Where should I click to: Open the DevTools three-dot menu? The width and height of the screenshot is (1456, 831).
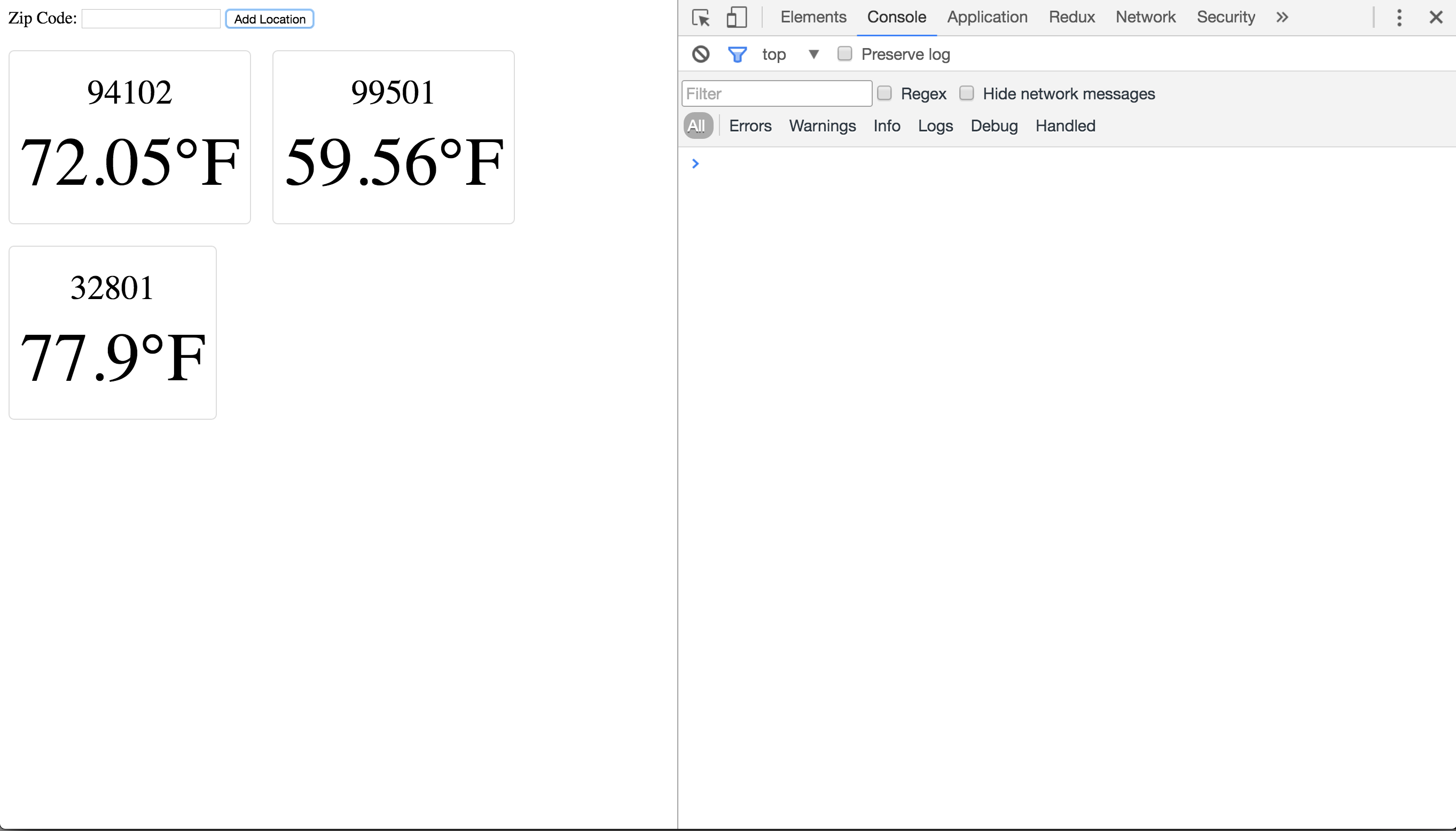point(1398,18)
